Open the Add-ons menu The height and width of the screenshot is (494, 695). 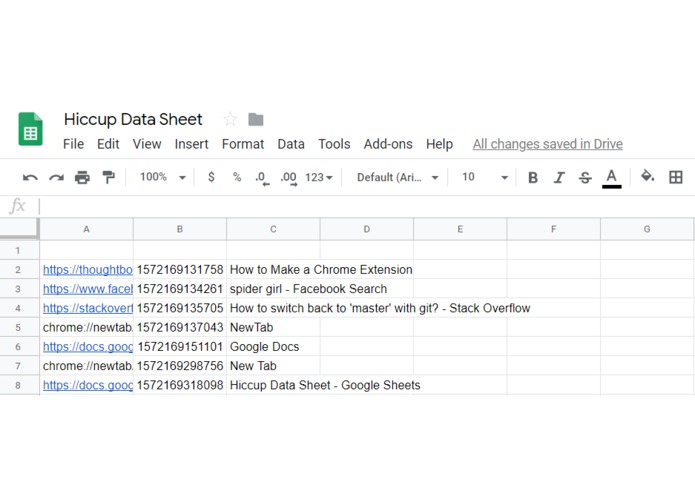pyautogui.click(x=388, y=144)
